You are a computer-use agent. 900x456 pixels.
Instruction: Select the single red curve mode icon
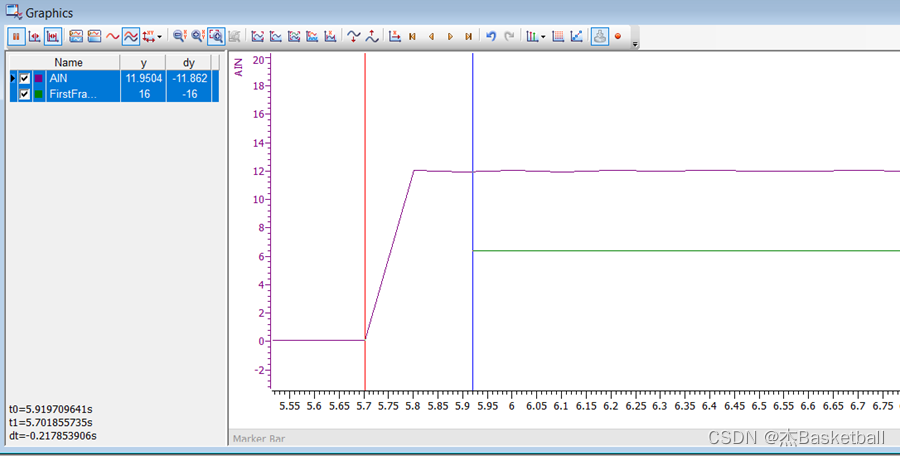112,36
